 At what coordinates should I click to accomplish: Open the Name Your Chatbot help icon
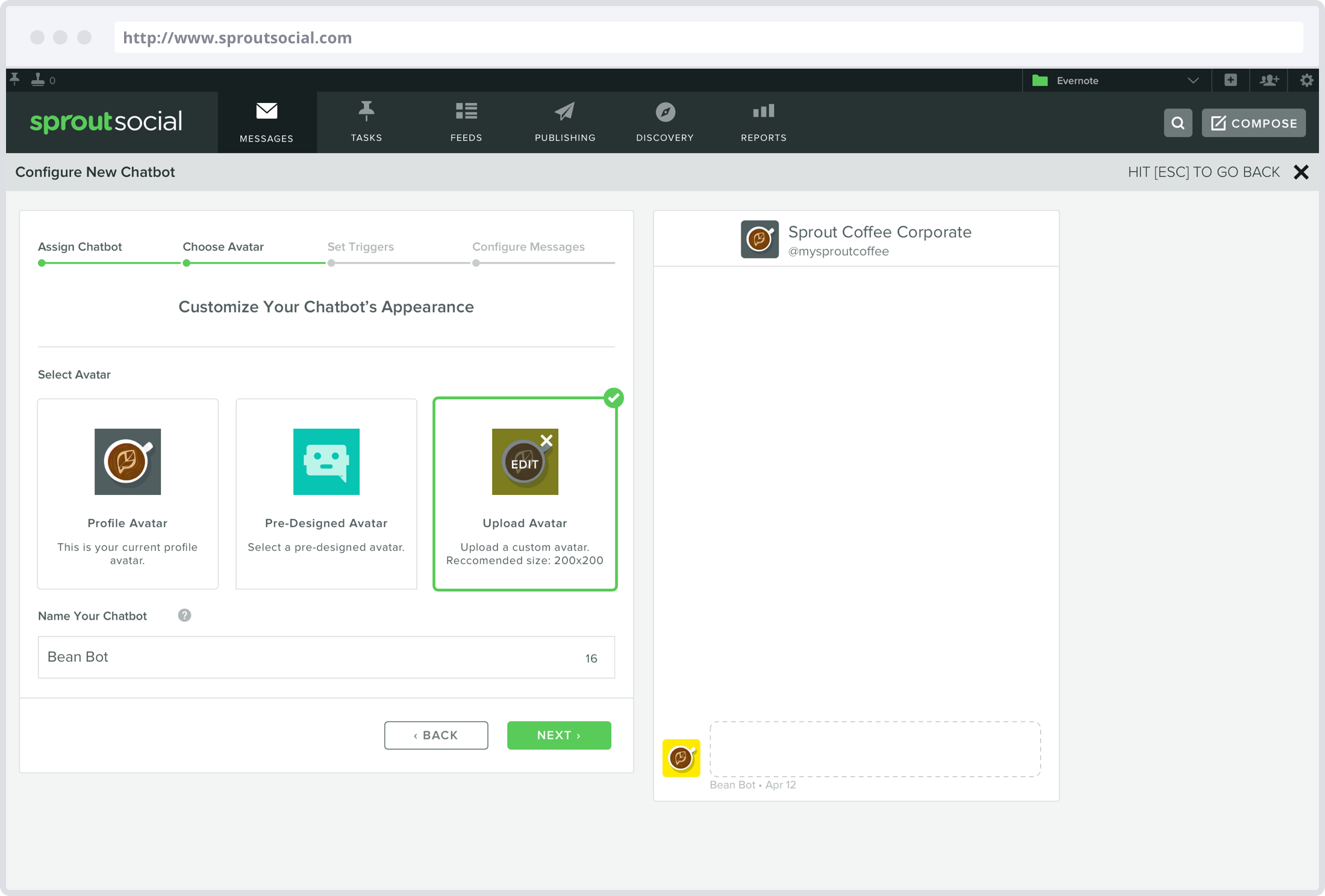184,615
